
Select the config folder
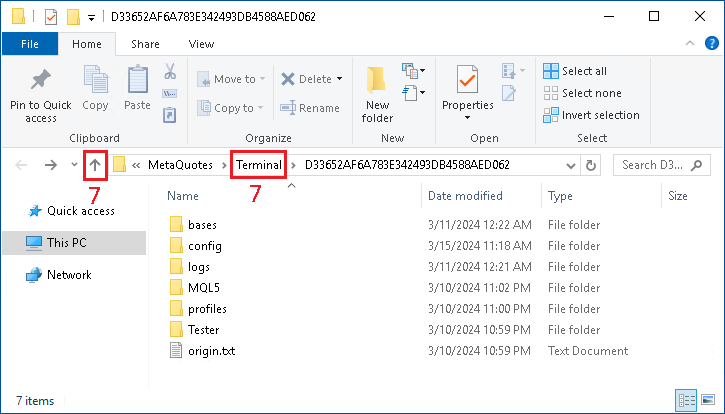(196, 246)
